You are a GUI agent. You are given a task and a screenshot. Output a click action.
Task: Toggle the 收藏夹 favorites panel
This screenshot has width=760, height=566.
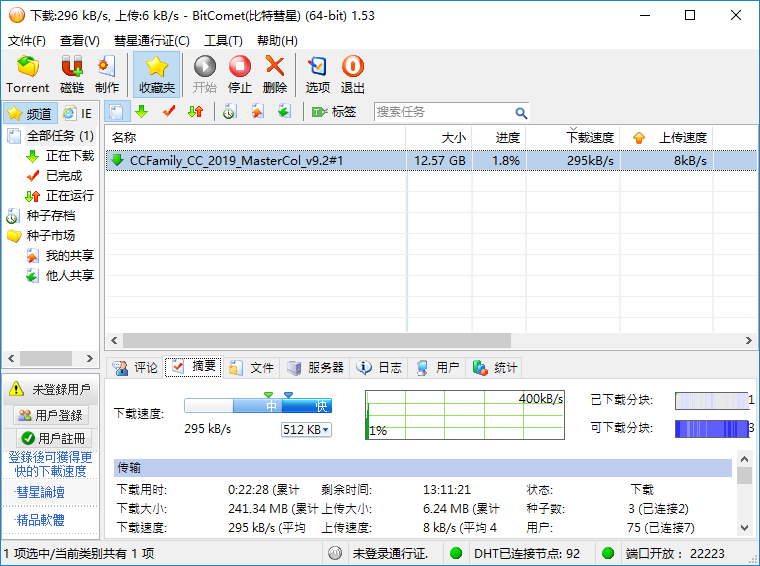click(x=157, y=75)
